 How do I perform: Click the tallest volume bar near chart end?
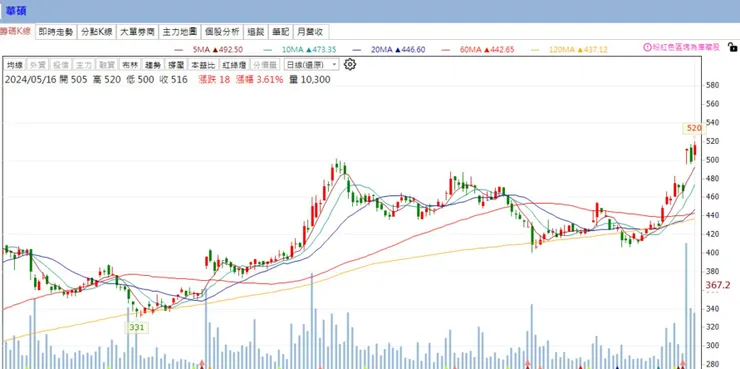686,306
